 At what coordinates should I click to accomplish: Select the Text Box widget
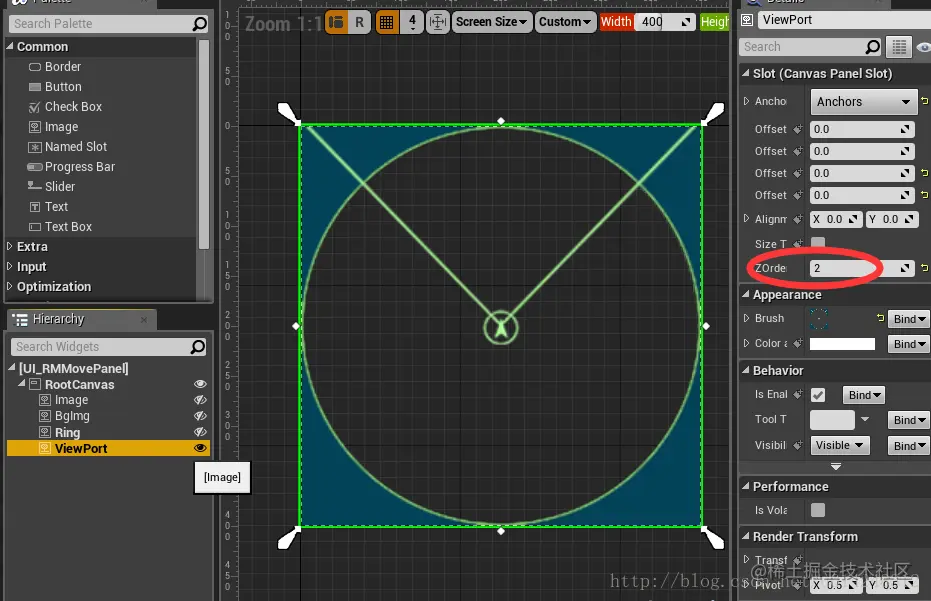click(x=60, y=227)
